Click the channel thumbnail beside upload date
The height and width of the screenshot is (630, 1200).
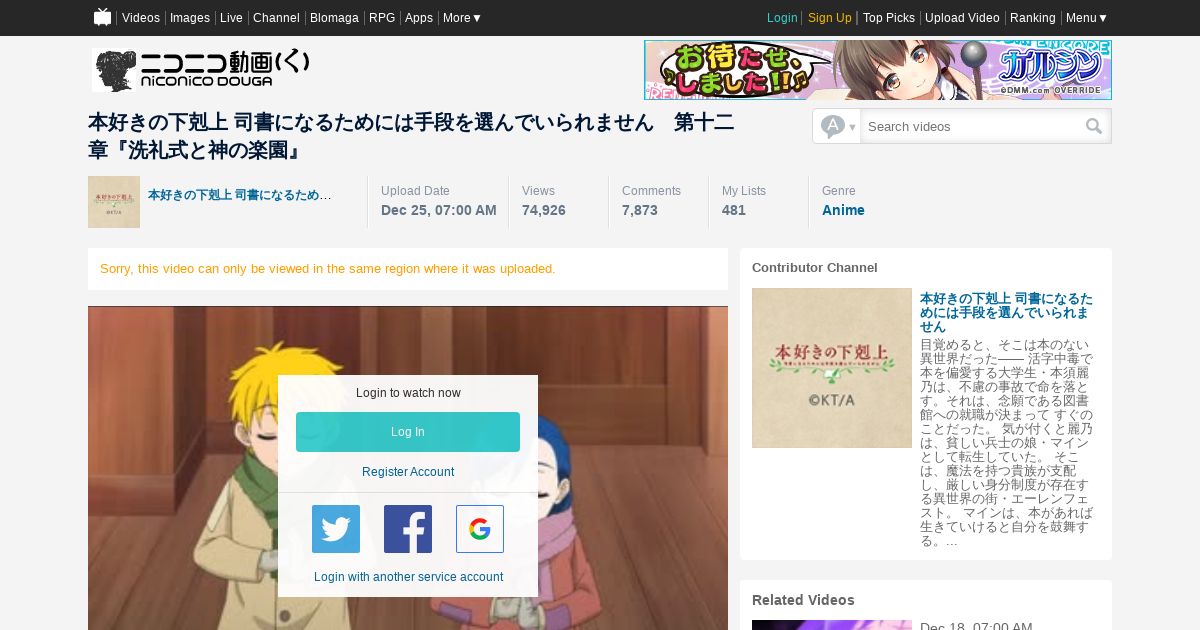(x=114, y=202)
